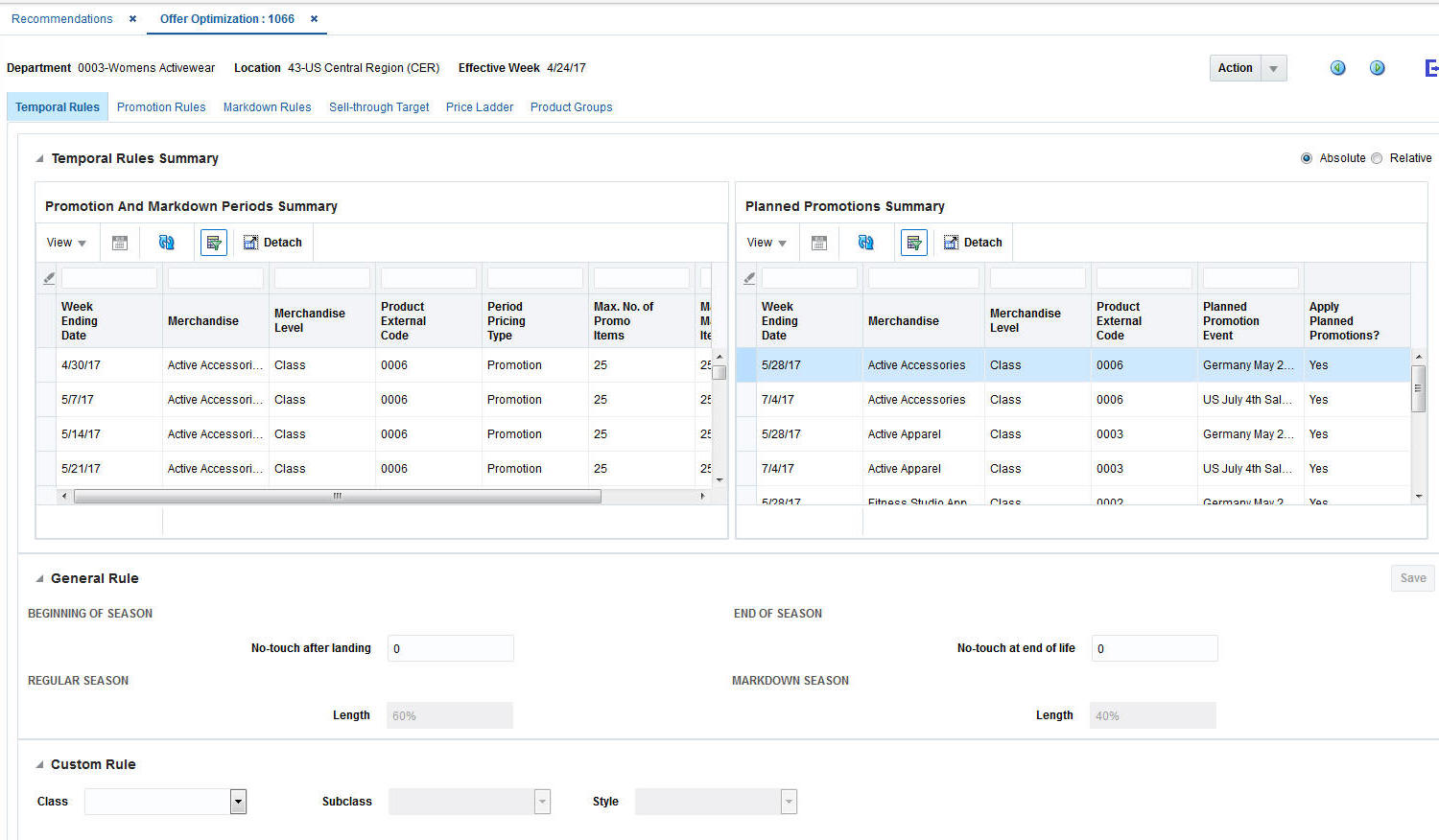Screen dimensions: 1439x840
Task: Collapse the Custom Rule section
Action: 39,765
